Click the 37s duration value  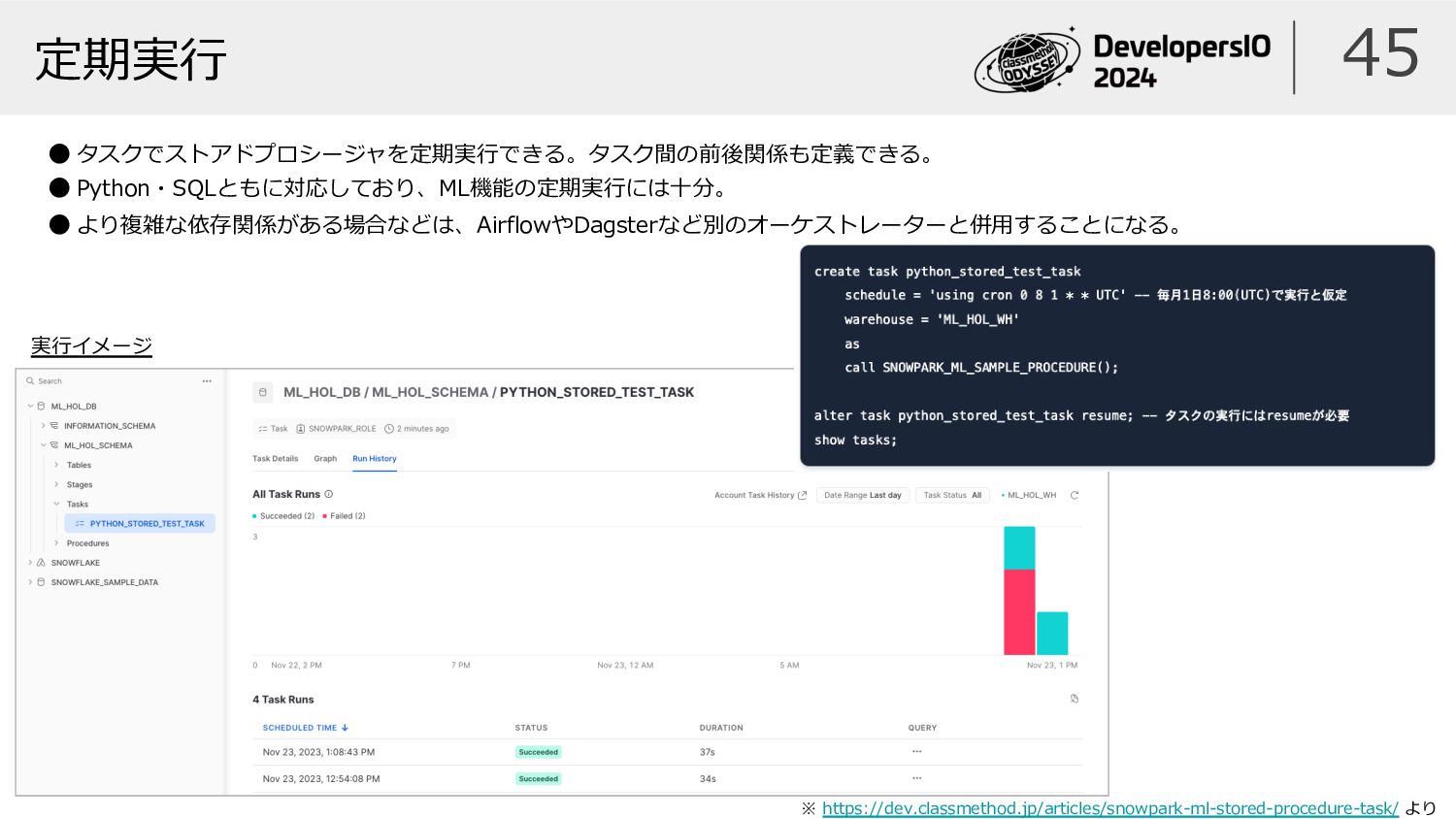[x=707, y=752]
